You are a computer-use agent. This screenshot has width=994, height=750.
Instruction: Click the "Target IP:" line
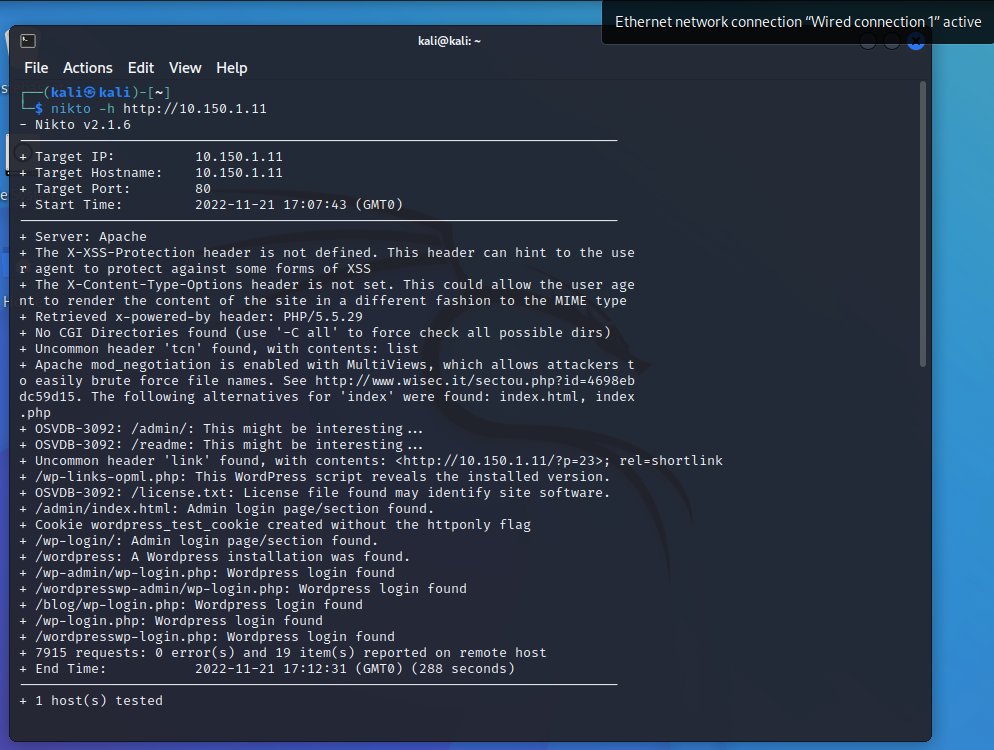coord(152,157)
